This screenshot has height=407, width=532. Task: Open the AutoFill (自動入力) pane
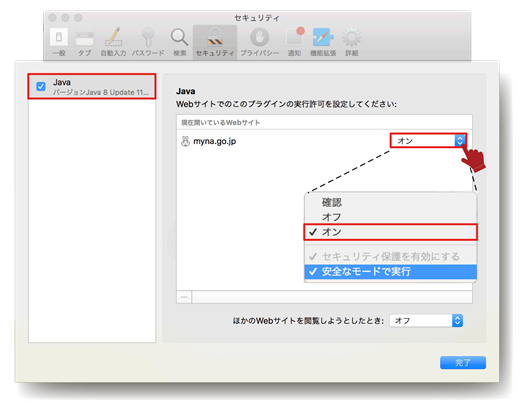point(113,42)
